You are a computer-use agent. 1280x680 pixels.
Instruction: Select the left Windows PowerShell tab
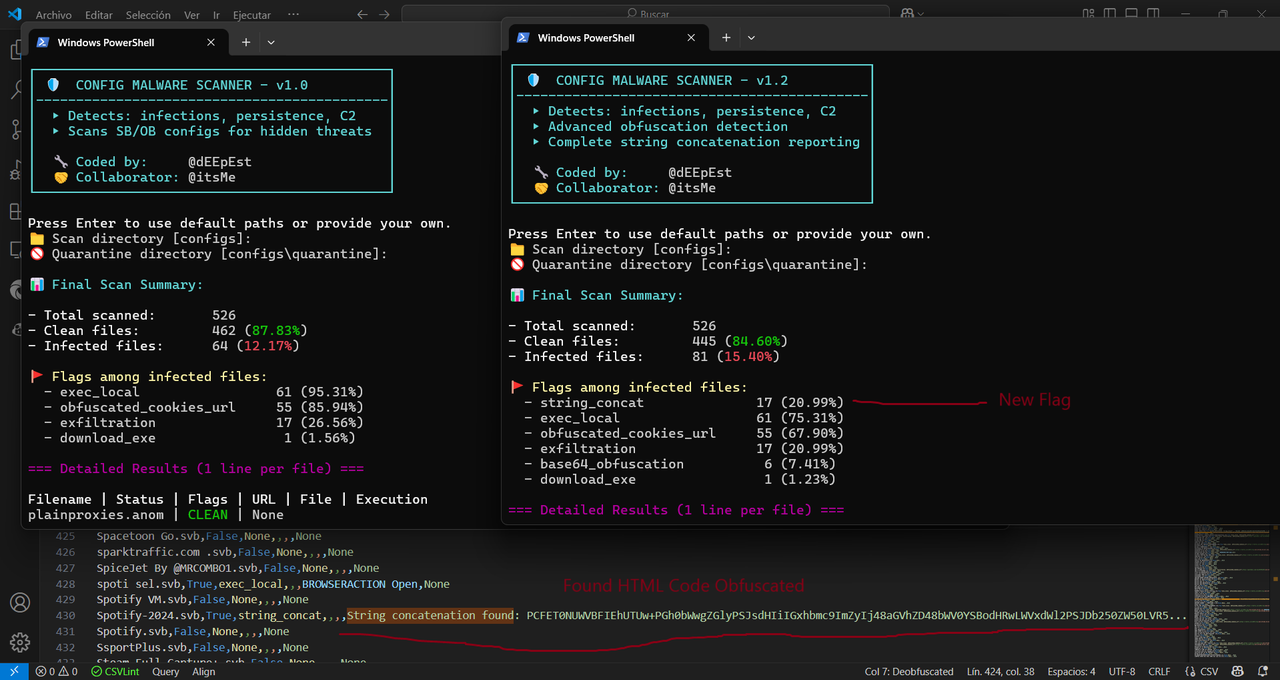pos(126,43)
